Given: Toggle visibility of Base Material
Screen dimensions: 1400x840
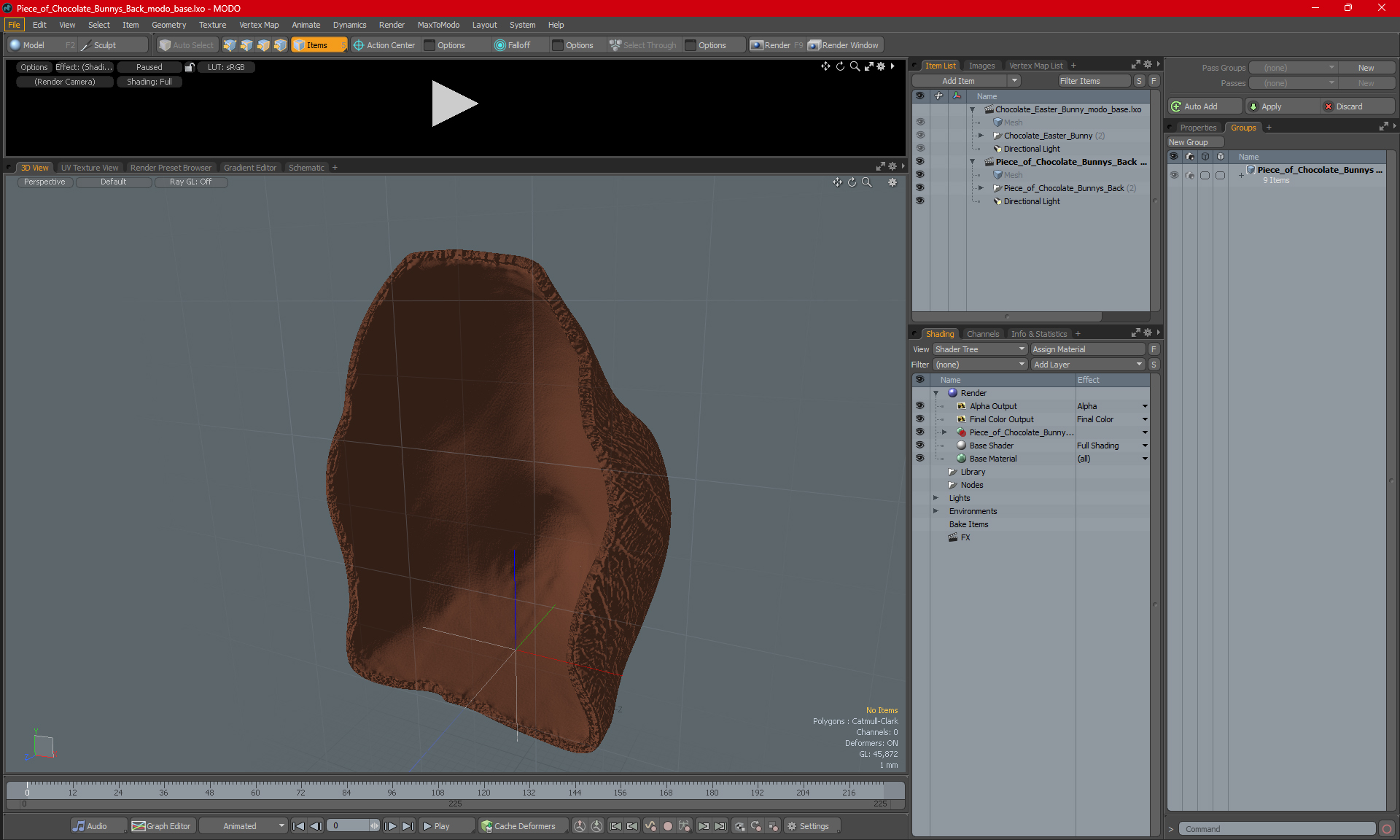Looking at the screenshot, I should [x=920, y=459].
